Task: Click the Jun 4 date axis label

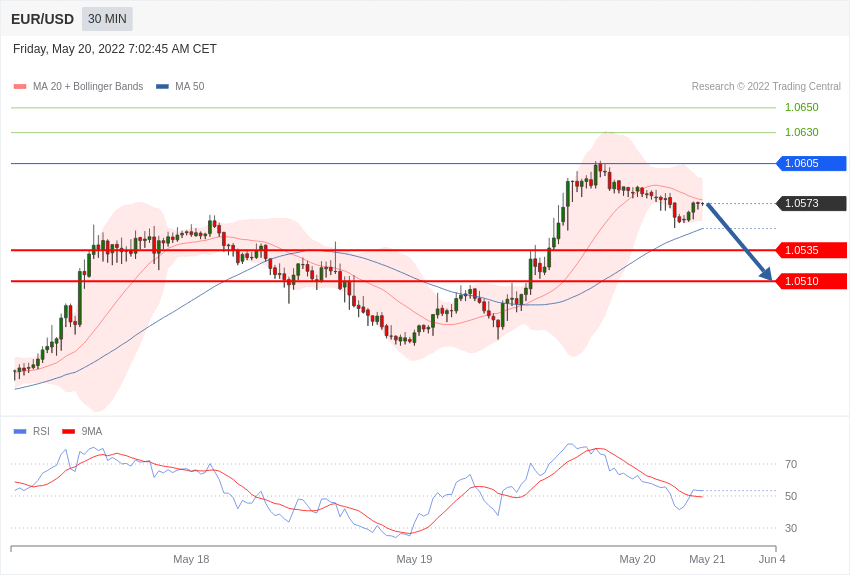Action: pos(772,559)
